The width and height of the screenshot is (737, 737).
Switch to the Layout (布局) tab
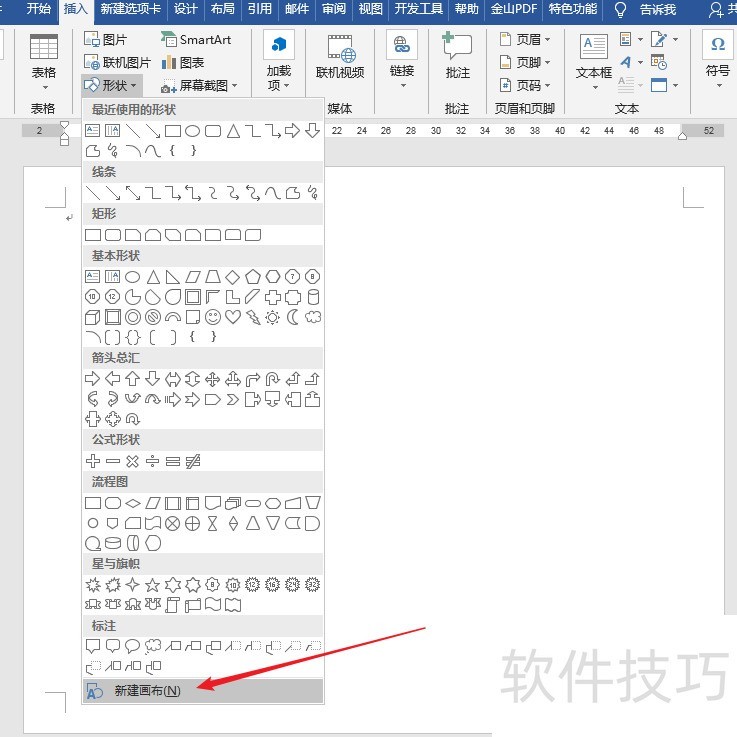click(x=222, y=9)
